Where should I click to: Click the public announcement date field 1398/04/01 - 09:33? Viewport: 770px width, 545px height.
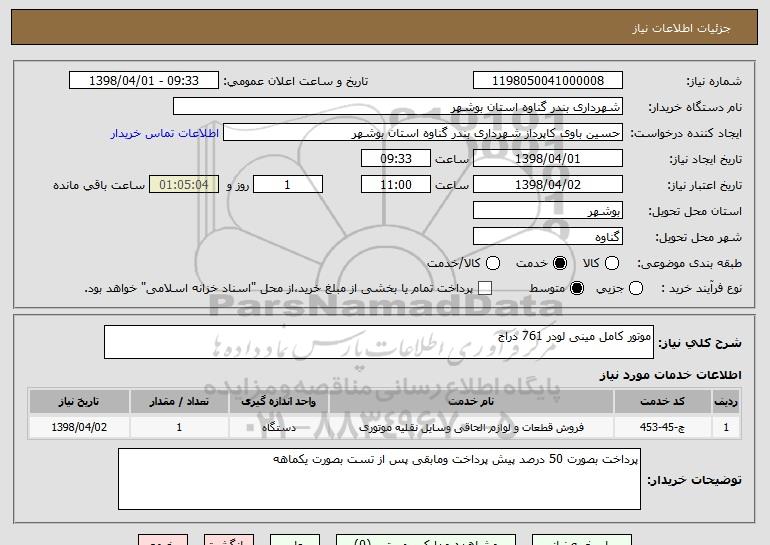pyautogui.click(x=144, y=81)
